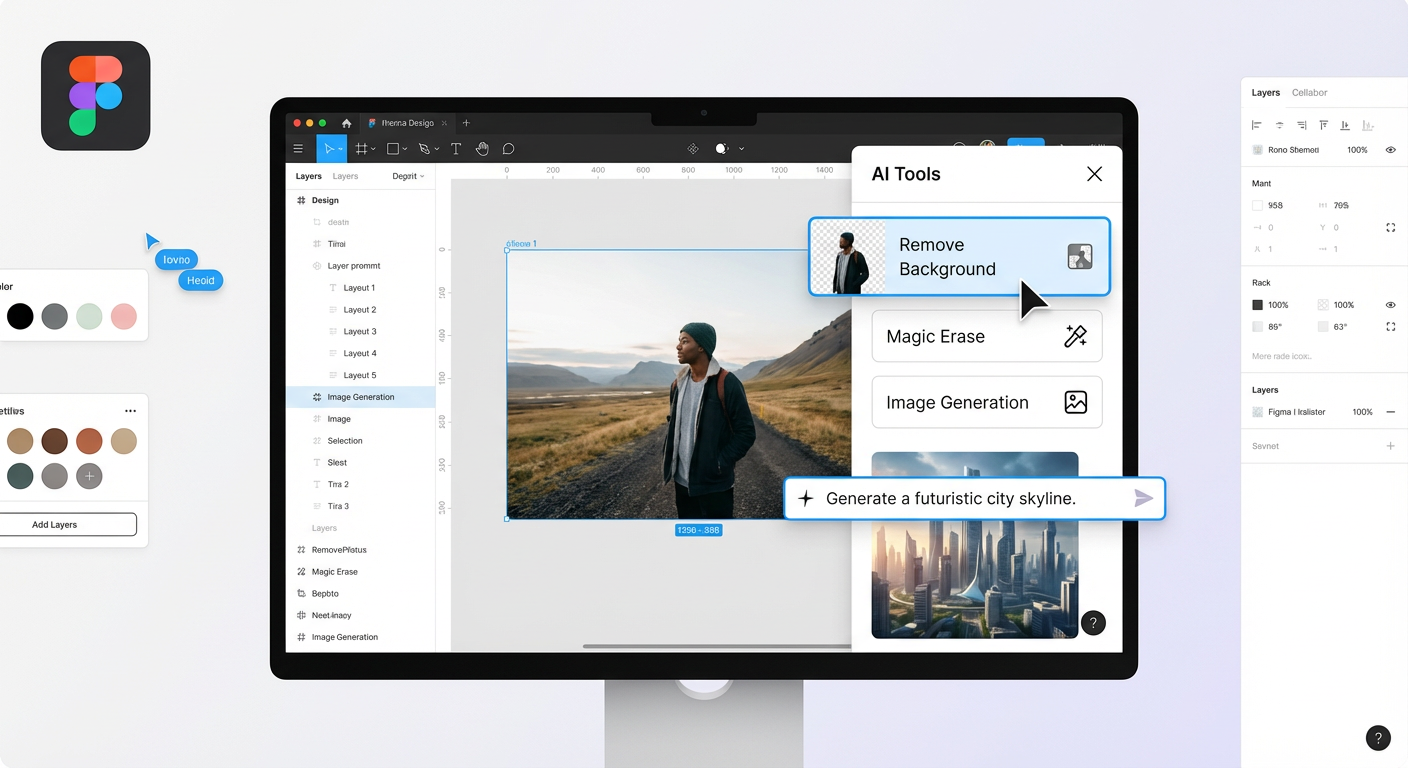
Task: Toggle the eye icon in the Rack section
Action: (x=1390, y=305)
